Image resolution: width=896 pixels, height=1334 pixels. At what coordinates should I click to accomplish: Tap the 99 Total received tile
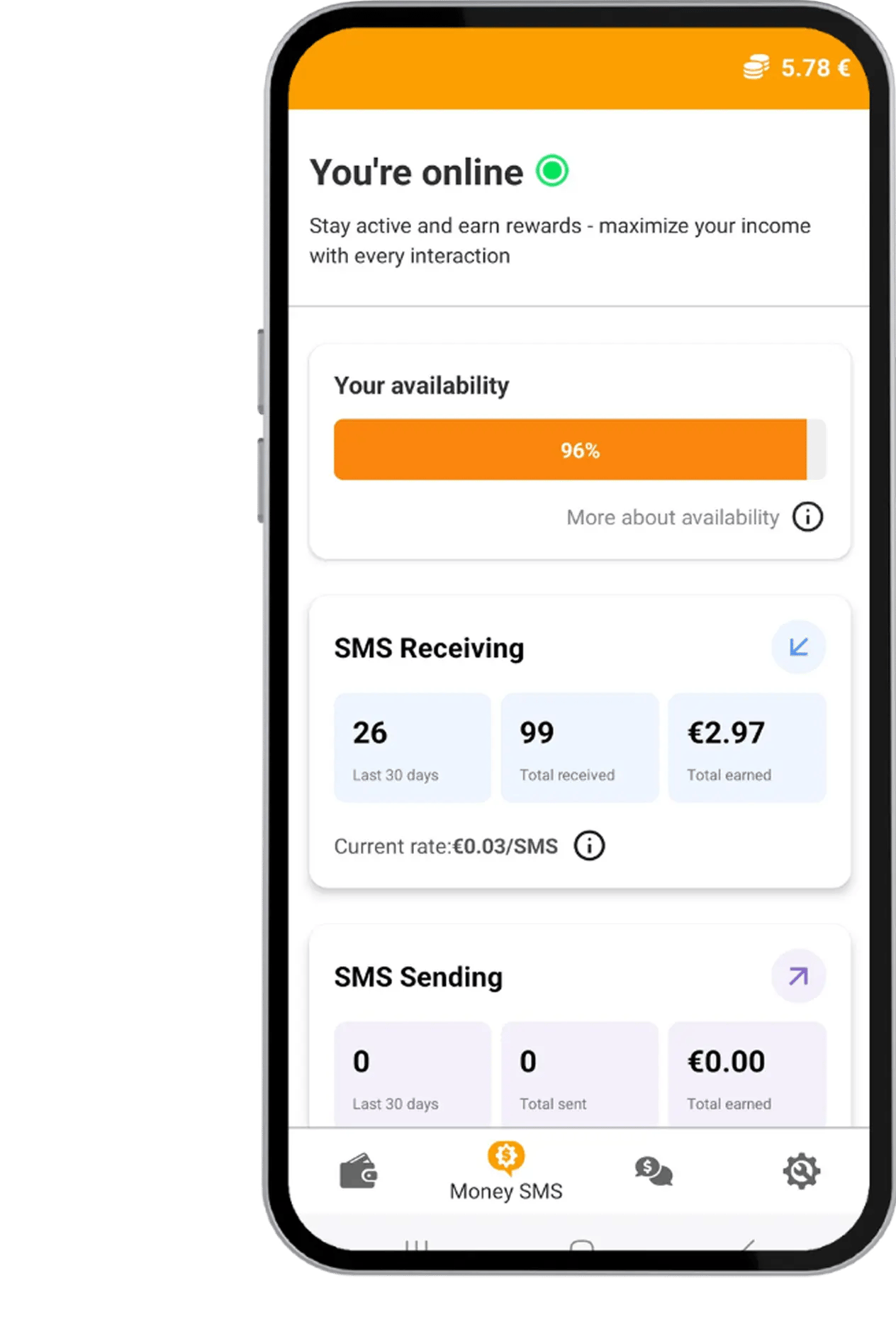(580, 748)
